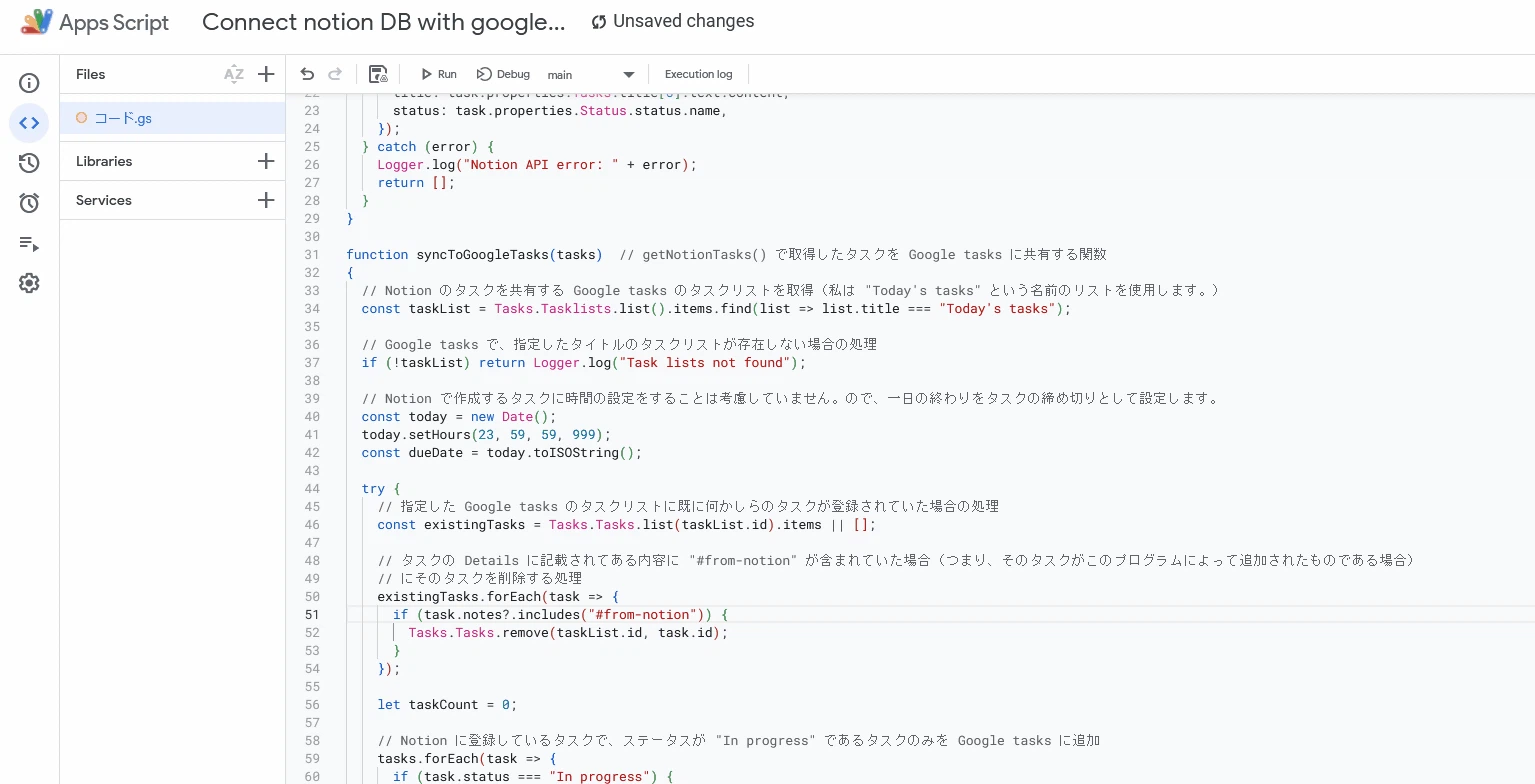Image resolution: width=1535 pixels, height=784 pixels.
Task: Click the undo arrow in toolbar
Action: 307,74
